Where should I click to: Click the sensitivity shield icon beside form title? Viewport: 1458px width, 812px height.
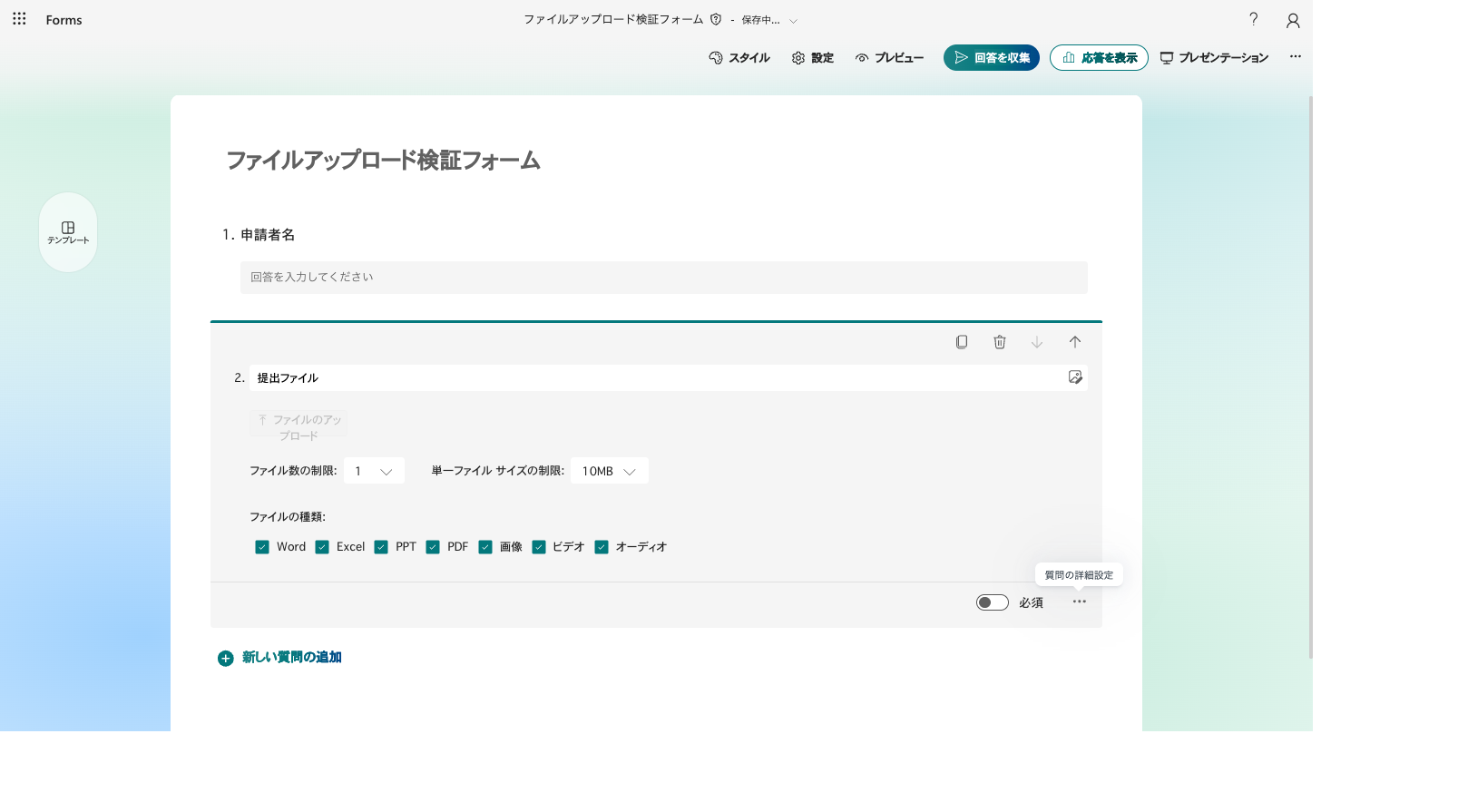tap(716, 19)
